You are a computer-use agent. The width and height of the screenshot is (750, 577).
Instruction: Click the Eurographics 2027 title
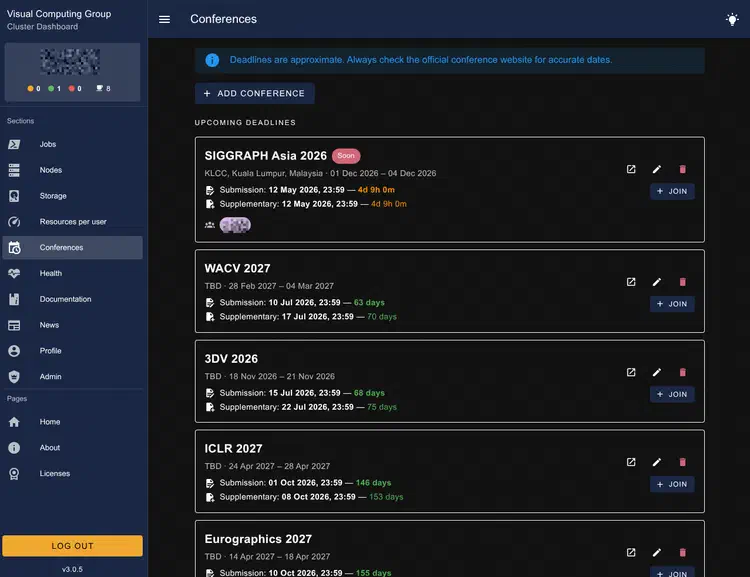(258, 539)
